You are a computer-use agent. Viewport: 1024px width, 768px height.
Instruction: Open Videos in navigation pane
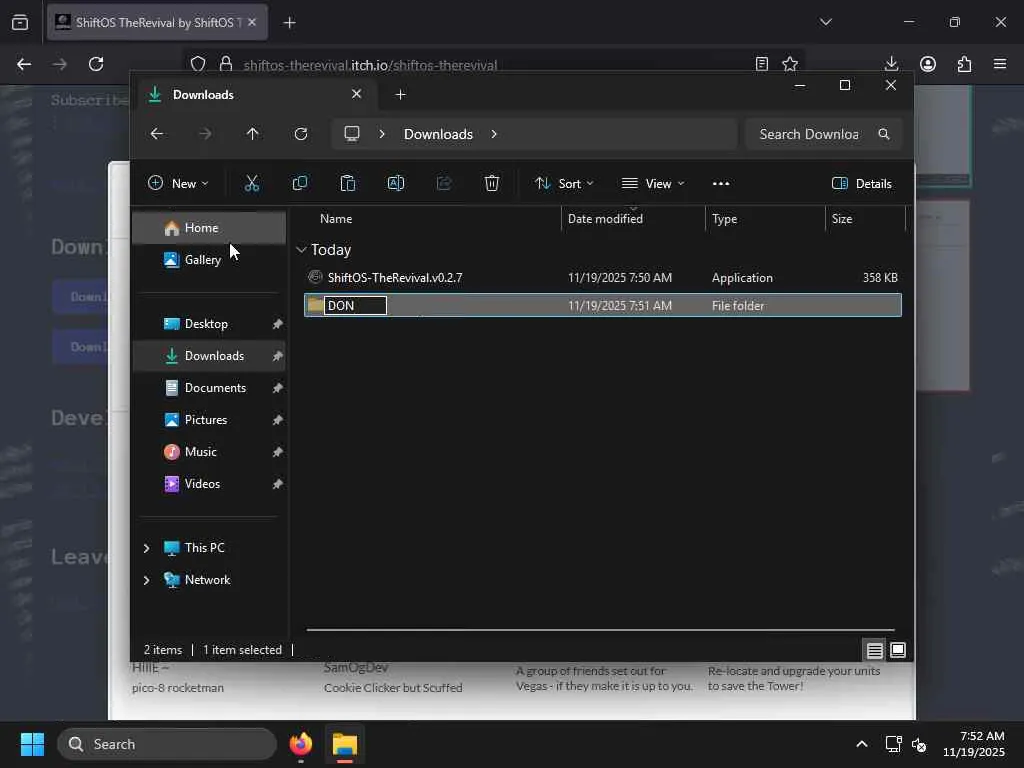pos(209,484)
